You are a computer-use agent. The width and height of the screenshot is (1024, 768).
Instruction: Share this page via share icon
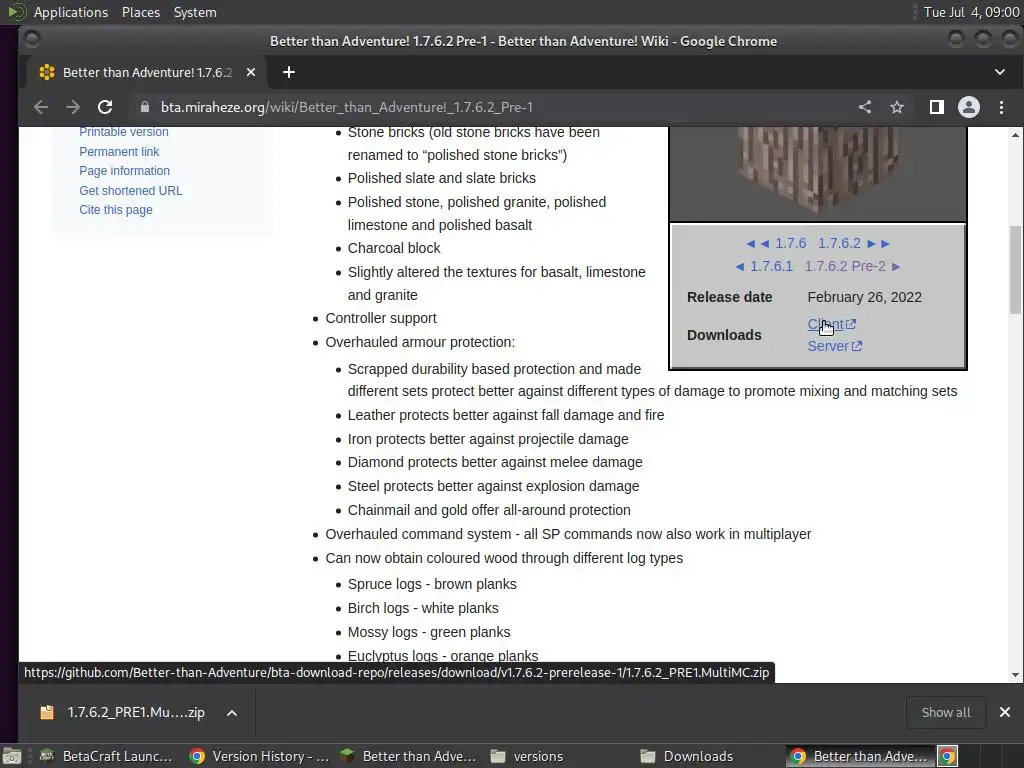[x=865, y=107]
